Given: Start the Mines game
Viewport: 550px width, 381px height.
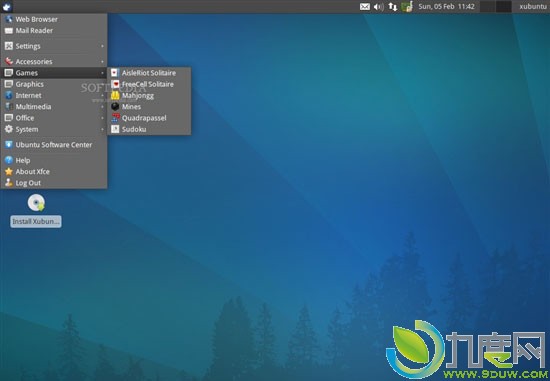Looking at the screenshot, I should (149, 107).
